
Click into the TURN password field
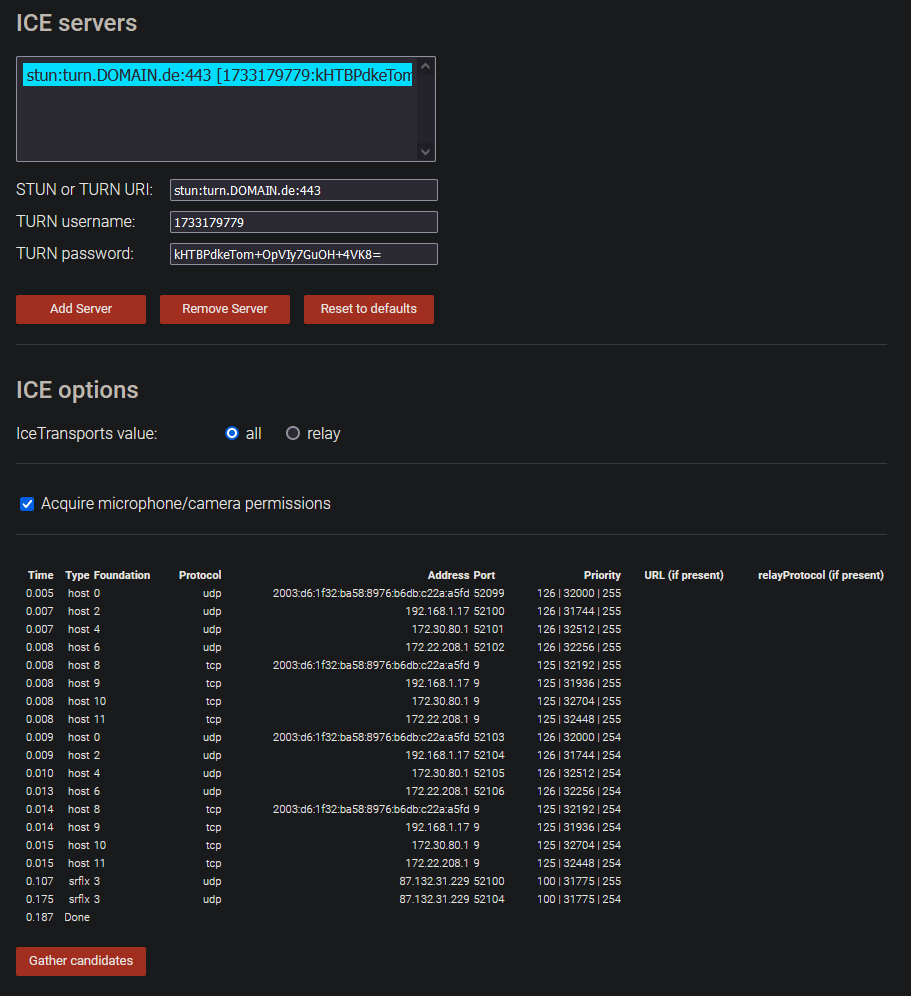point(303,254)
